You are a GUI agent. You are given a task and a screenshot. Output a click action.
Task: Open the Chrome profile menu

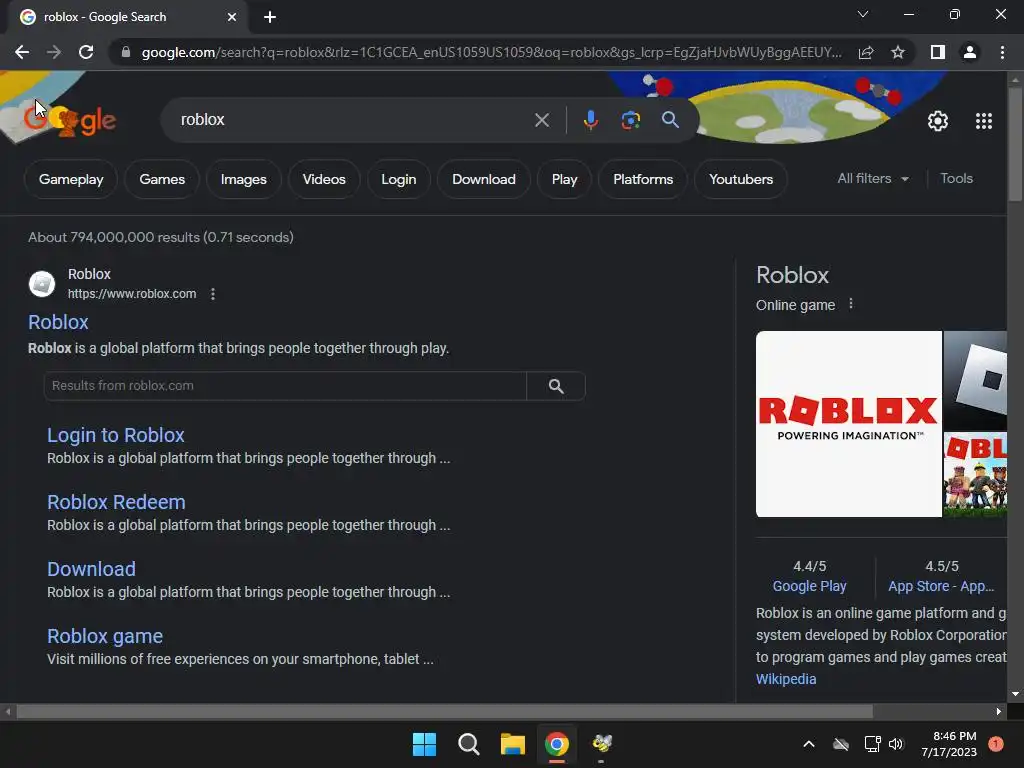[970, 52]
